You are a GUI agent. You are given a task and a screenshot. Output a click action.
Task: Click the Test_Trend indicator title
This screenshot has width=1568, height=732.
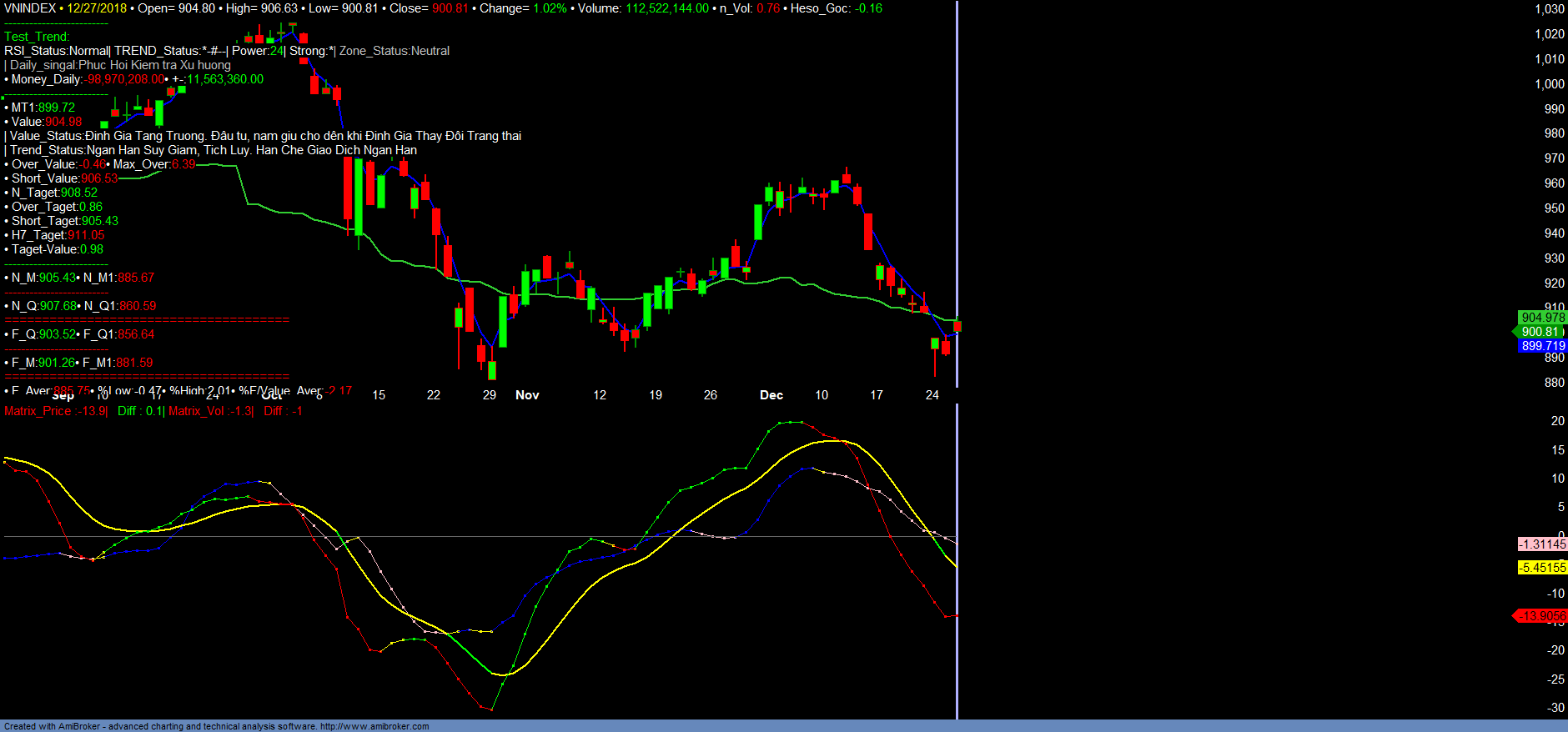tap(37, 37)
